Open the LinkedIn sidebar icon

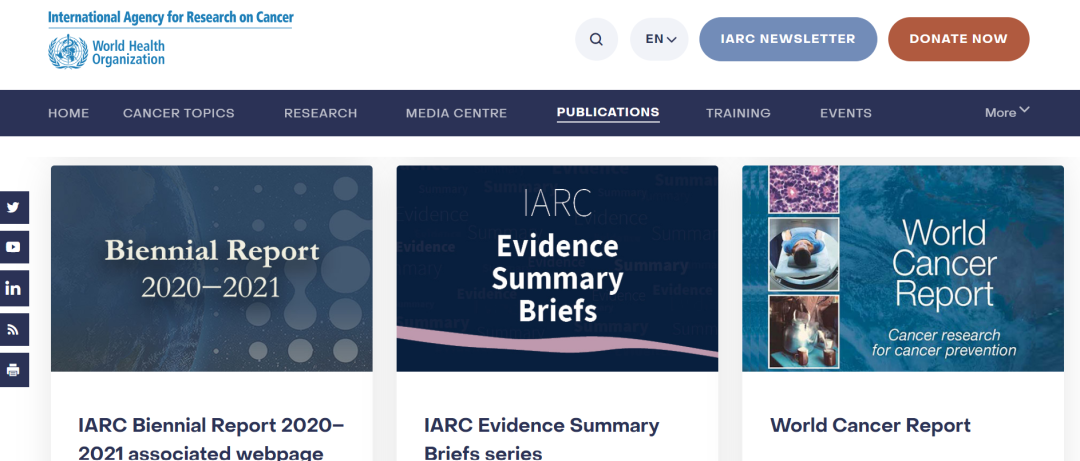(14, 288)
